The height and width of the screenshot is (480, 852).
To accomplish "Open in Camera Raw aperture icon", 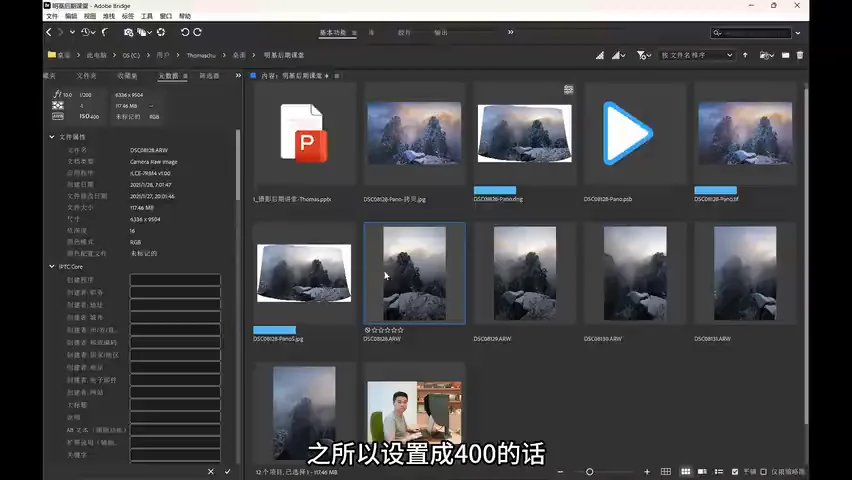I will click(161, 33).
